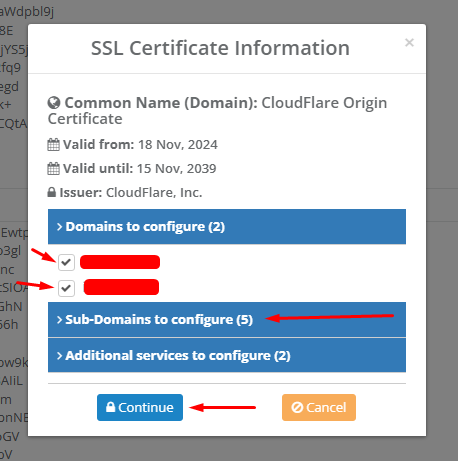Click the '15 Nov, 2039' valid-until date

tap(176, 169)
